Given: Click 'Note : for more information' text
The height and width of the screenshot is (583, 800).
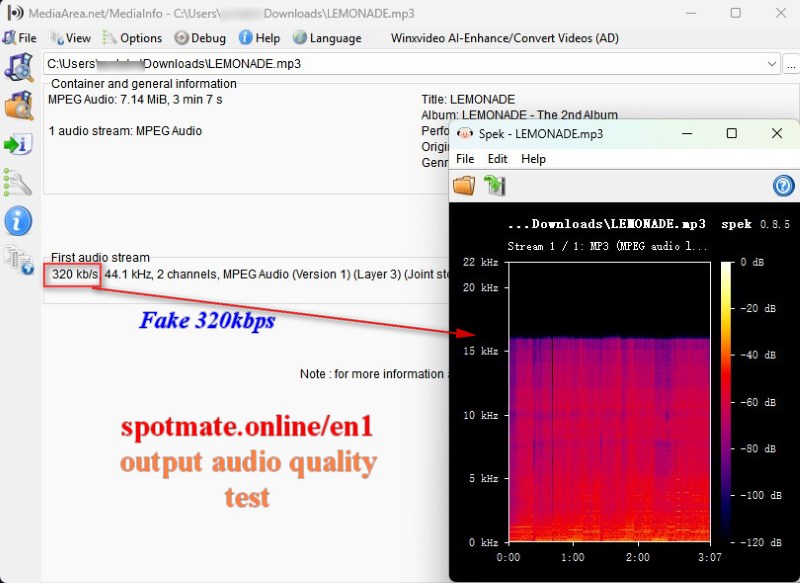Looking at the screenshot, I should [372, 374].
